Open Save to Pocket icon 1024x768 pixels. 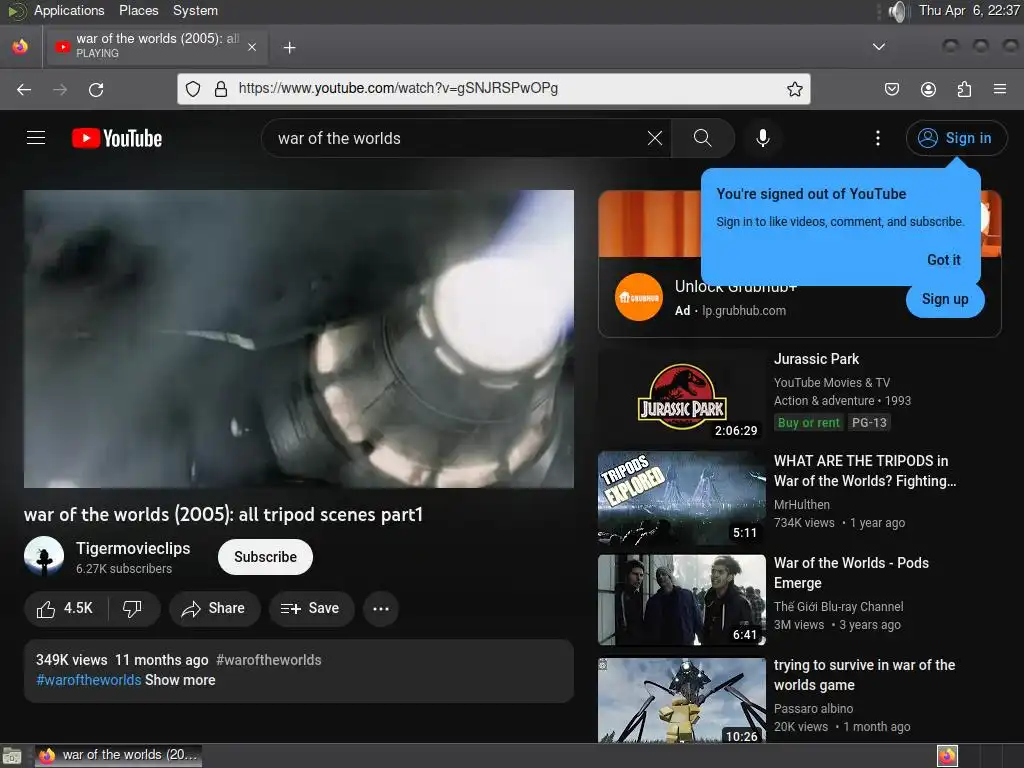tap(891, 89)
